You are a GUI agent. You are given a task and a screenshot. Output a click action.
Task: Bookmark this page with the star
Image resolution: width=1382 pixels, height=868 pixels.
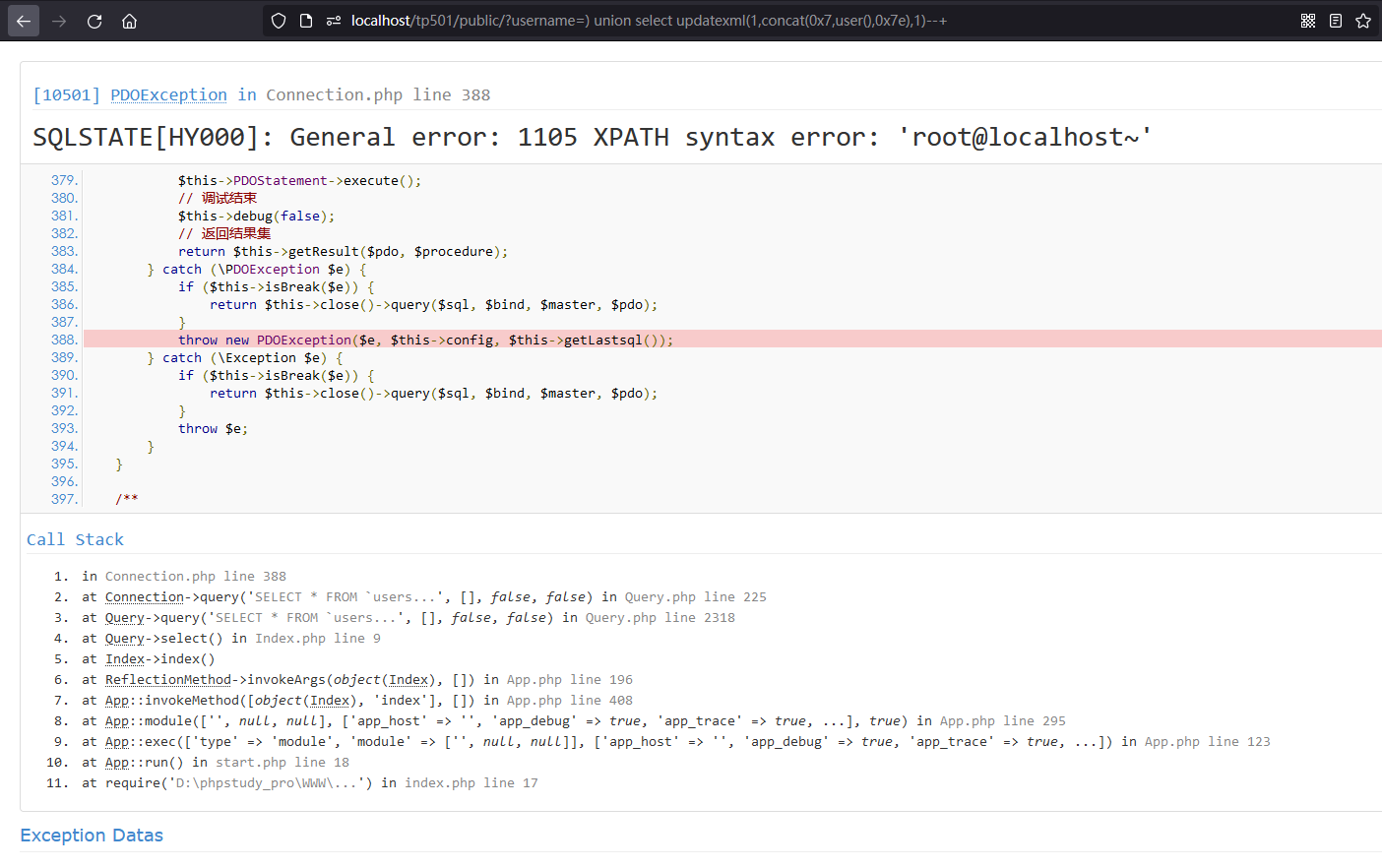1363,21
